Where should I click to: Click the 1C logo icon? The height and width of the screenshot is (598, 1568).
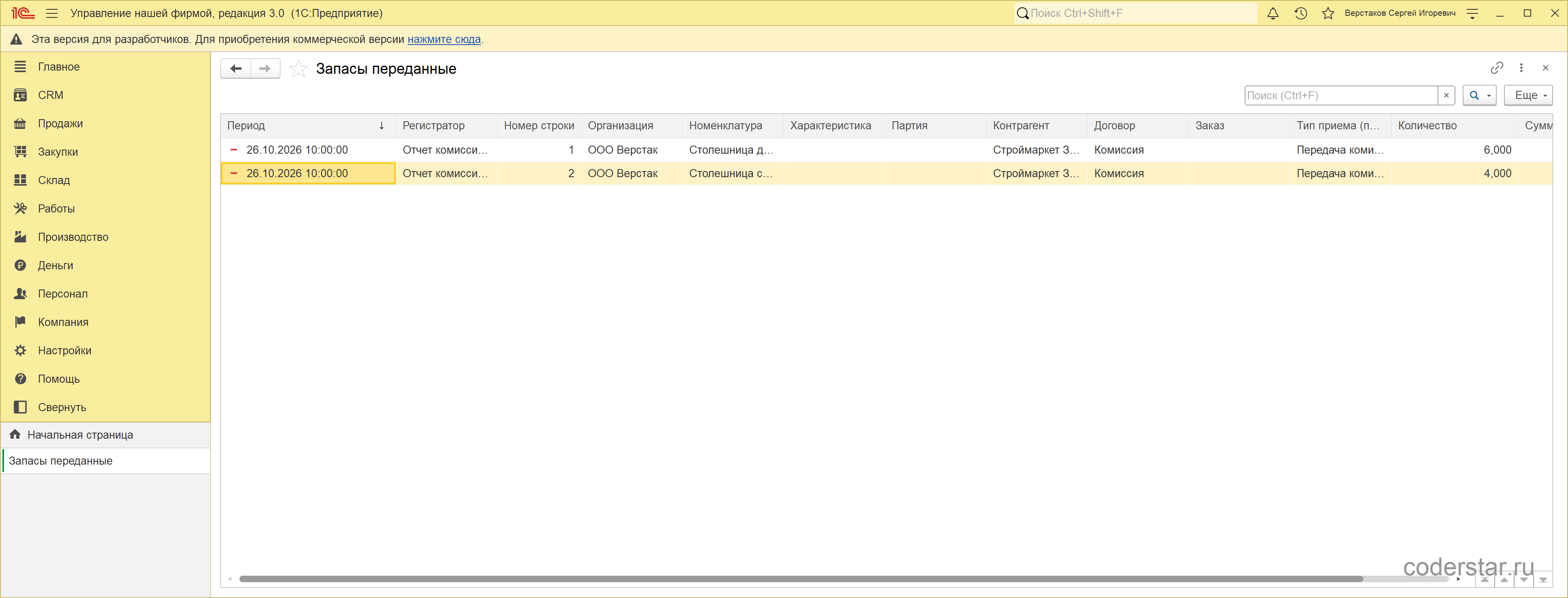(23, 13)
